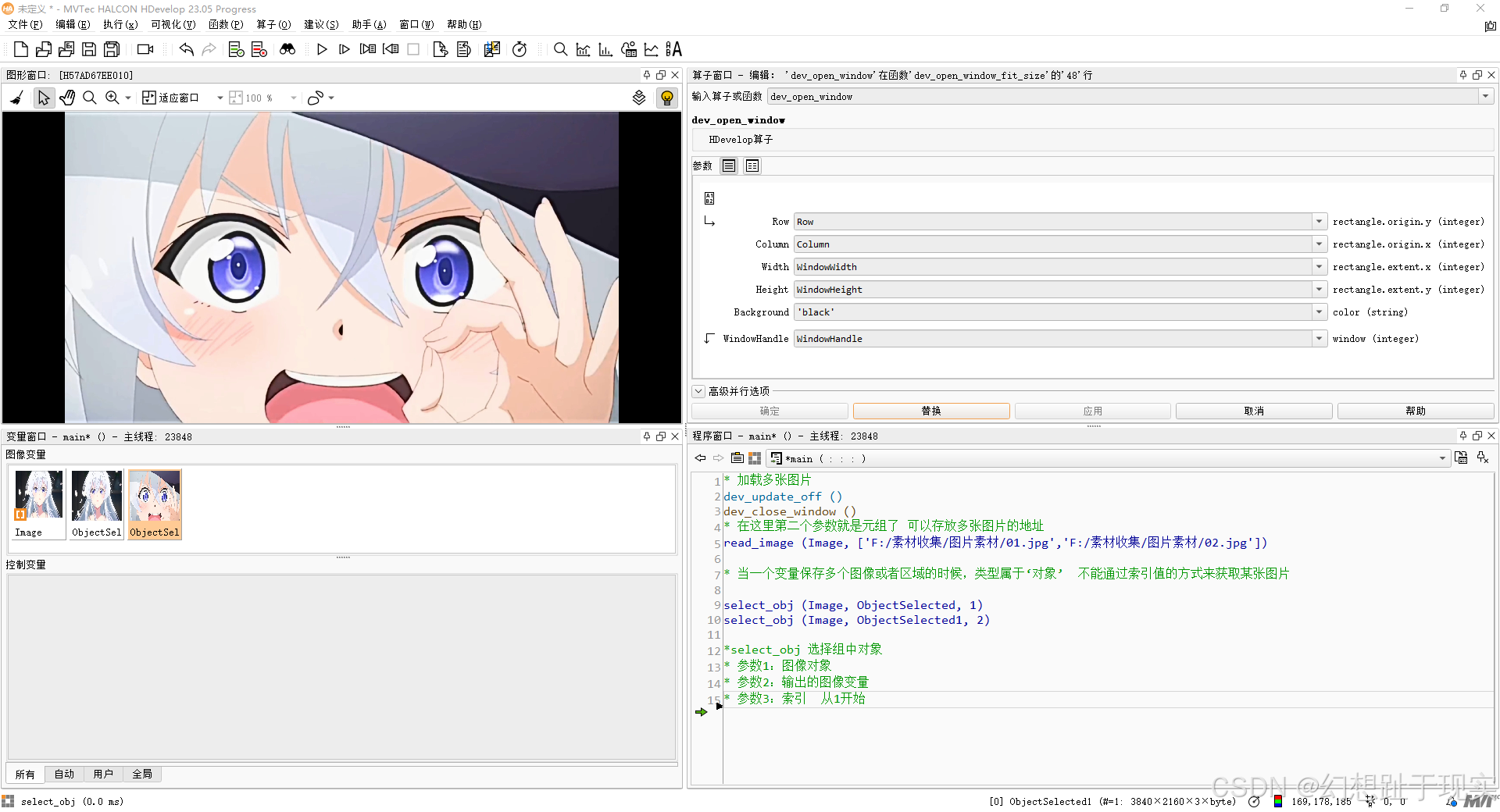
Task: Open the procedure selector *main dropdown
Action: tap(1442, 458)
